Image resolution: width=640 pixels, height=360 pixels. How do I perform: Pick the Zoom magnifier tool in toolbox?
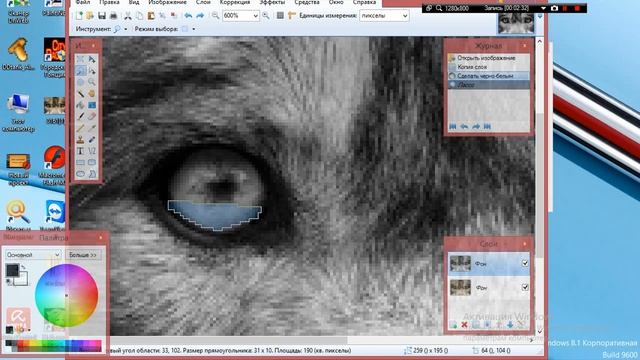(92, 82)
